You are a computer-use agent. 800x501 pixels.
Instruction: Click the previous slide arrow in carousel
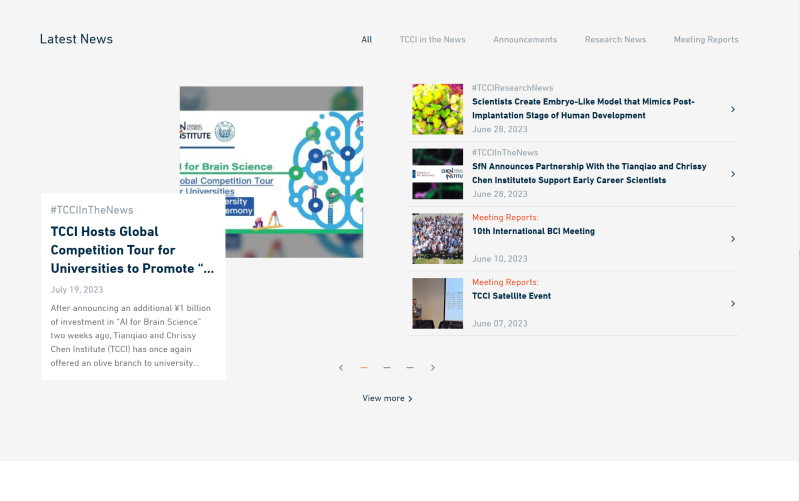(x=341, y=368)
